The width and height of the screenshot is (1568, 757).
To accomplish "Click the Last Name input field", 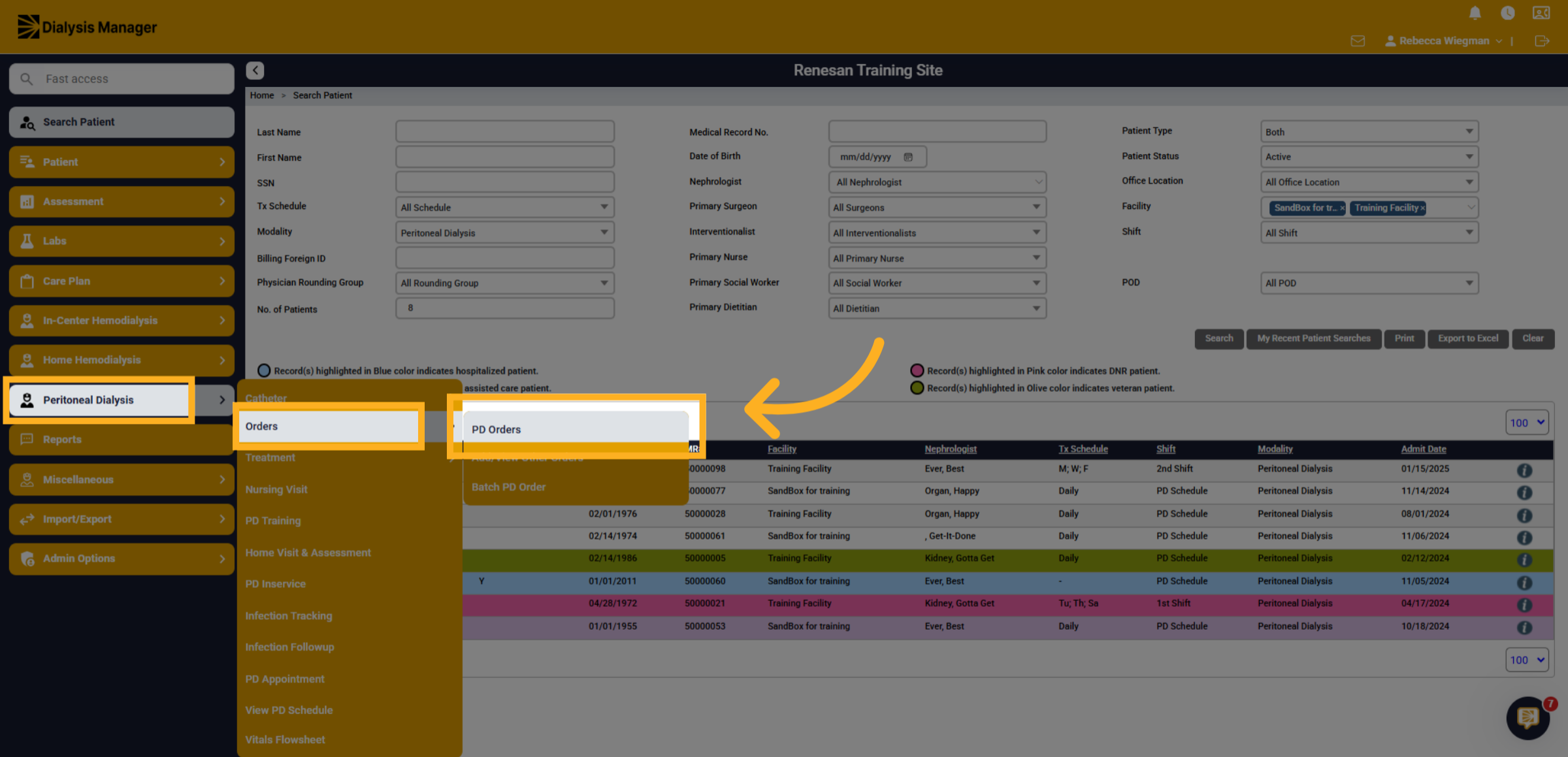I will click(504, 131).
